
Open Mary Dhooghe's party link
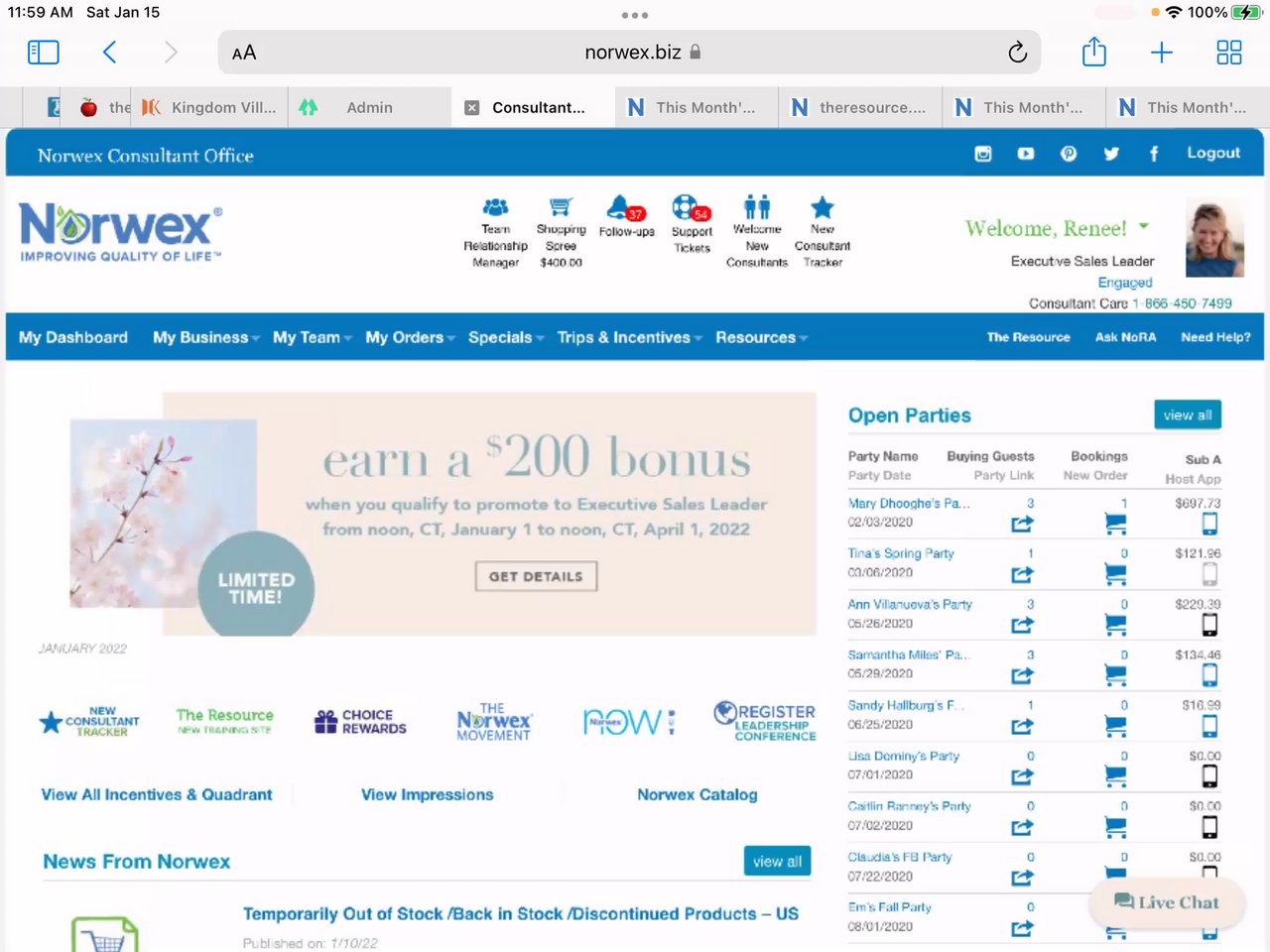pos(909,503)
